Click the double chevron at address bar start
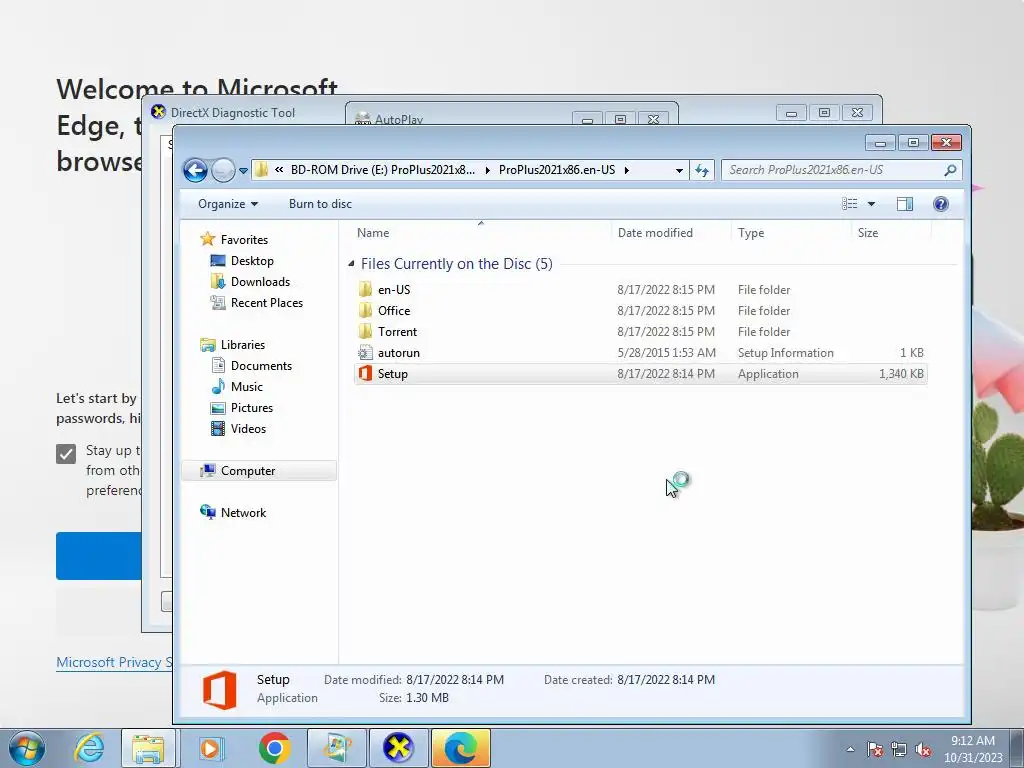1024x768 pixels. coord(279,170)
